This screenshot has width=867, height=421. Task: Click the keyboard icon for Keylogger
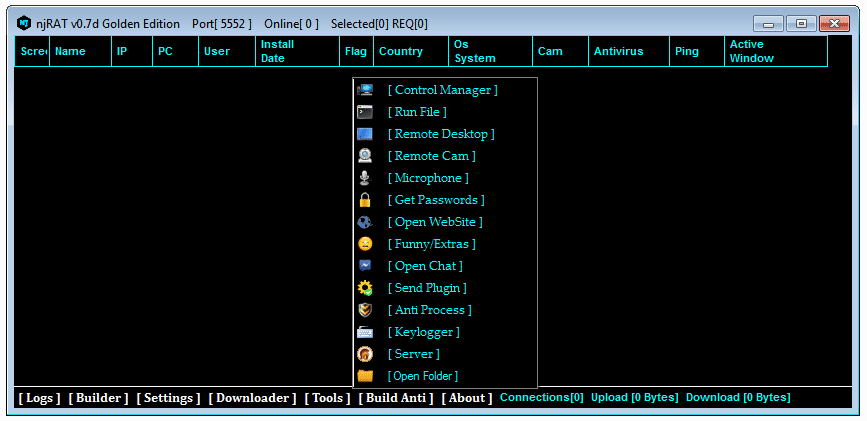[x=365, y=332]
